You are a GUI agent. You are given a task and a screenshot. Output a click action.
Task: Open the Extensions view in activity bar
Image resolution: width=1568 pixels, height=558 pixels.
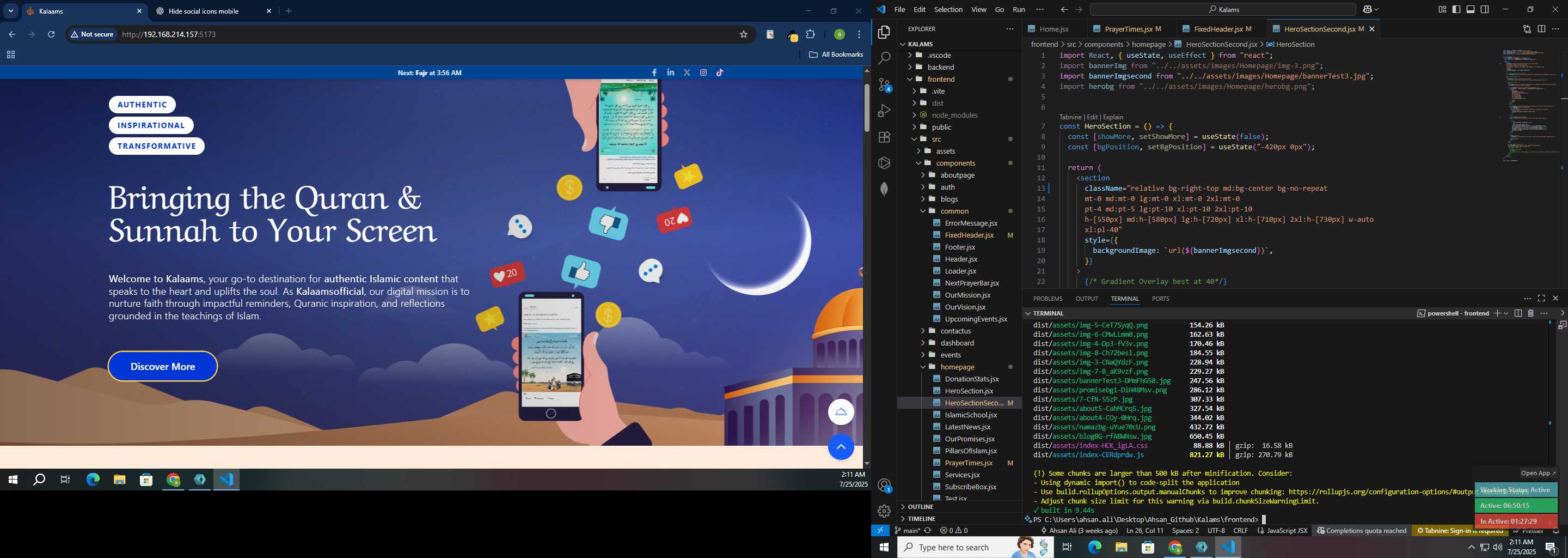click(884, 137)
